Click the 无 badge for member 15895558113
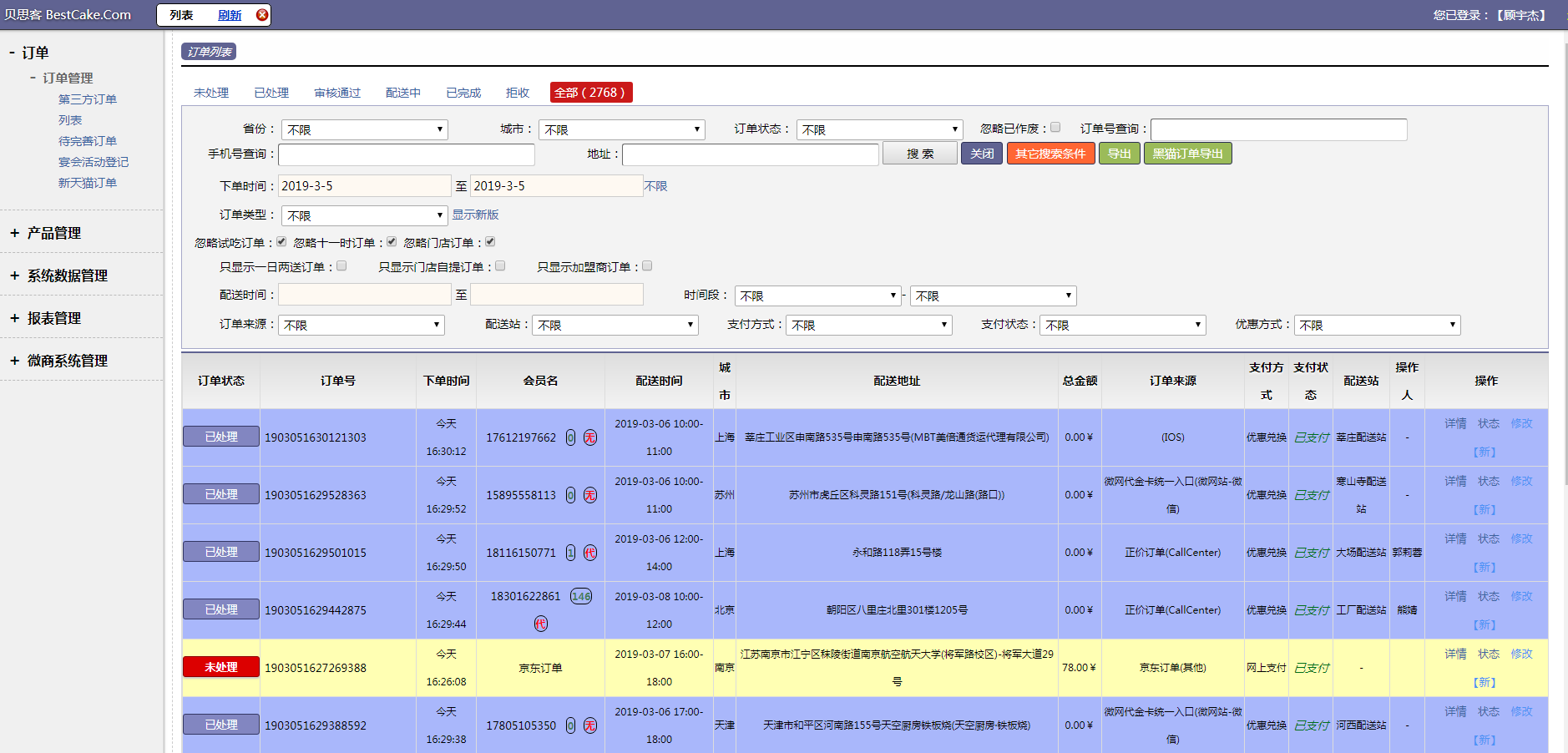This screenshot has height=753, width=1568. (x=590, y=495)
